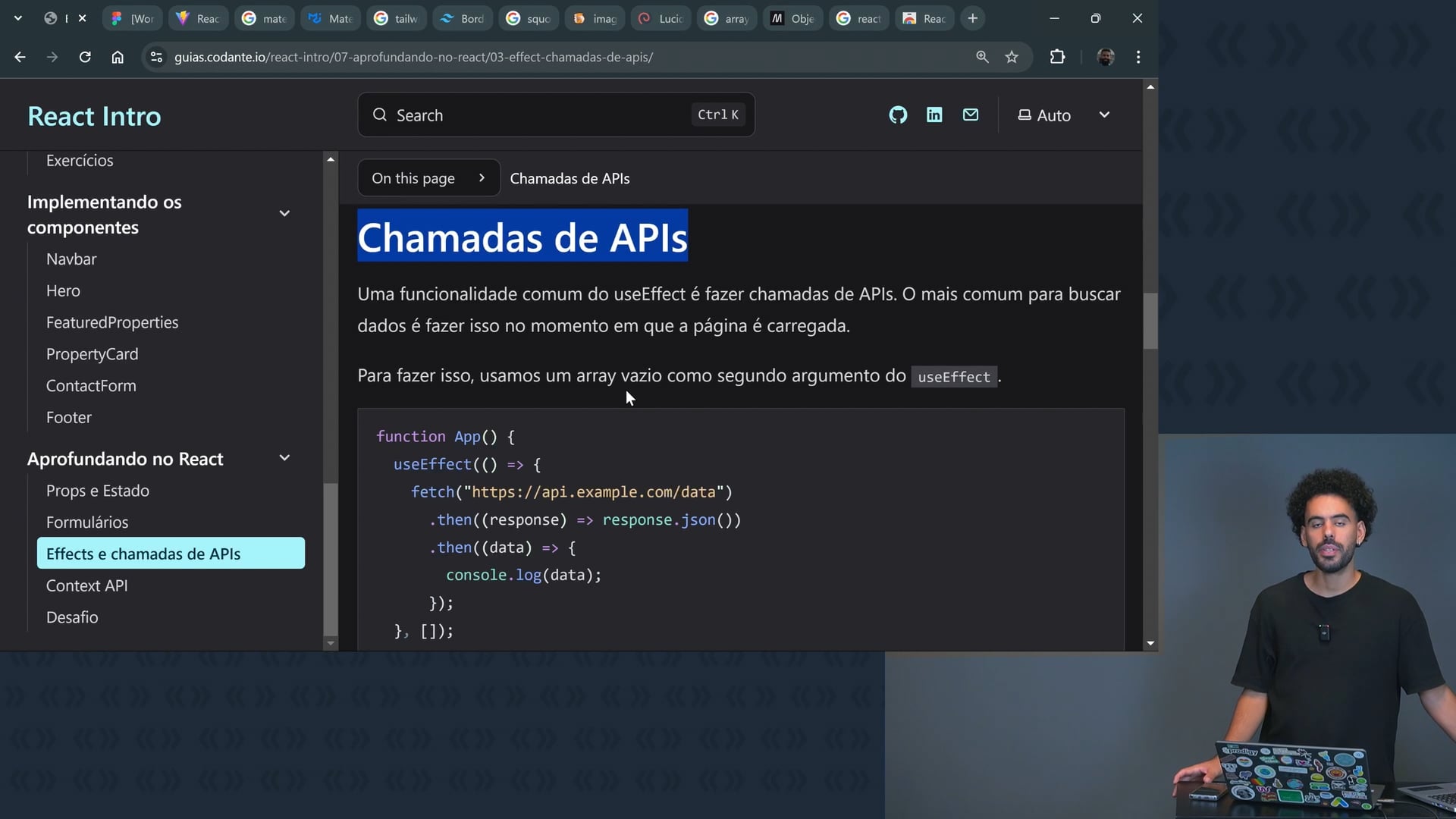Viewport: 1456px width, 819px height.
Task: Switch to the Lucic browser tab
Action: (661, 18)
